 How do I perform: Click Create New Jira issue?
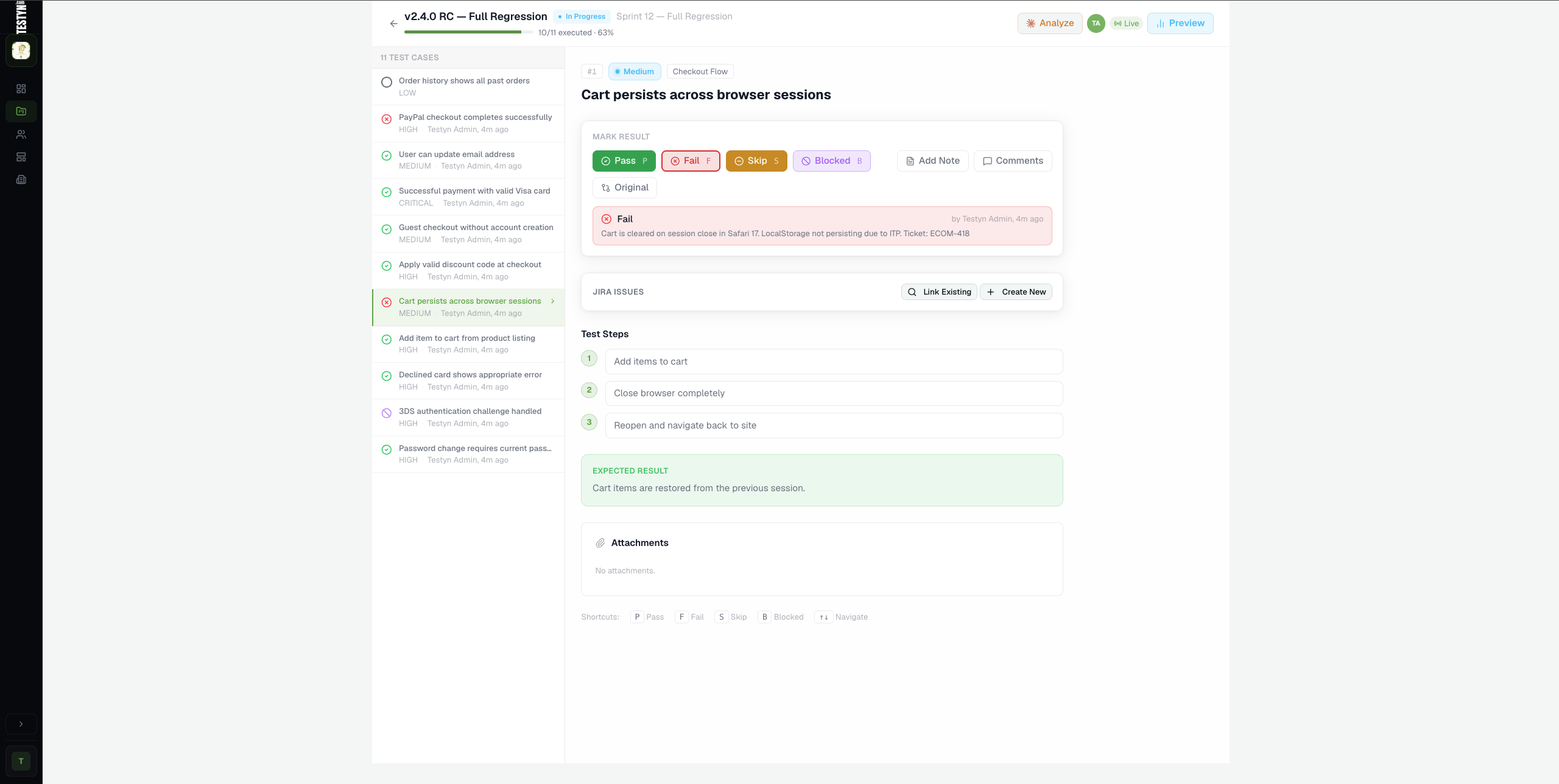1016,292
